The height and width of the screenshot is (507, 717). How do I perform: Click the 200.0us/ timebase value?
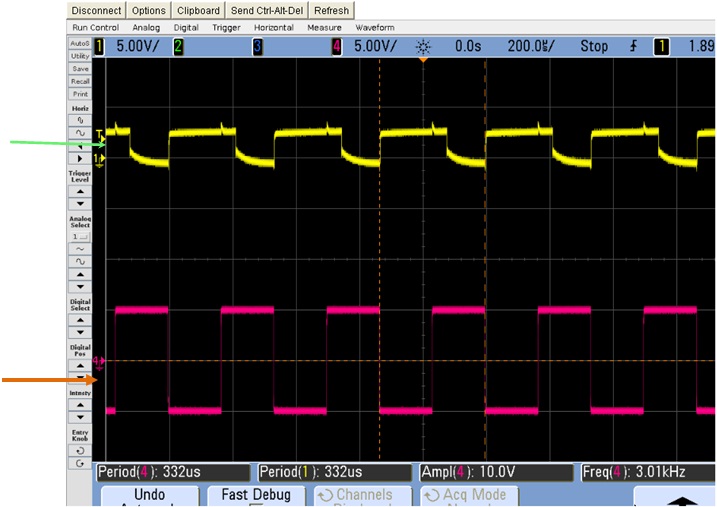click(x=531, y=46)
